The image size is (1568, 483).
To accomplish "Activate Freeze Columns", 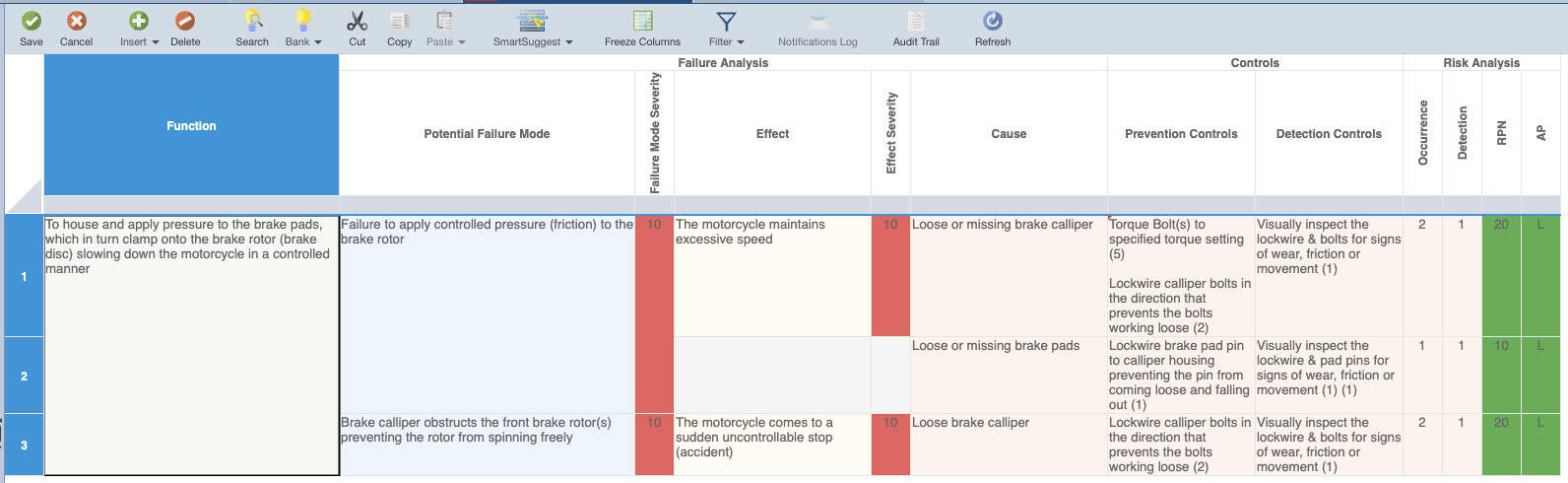I will coord(642,21).
